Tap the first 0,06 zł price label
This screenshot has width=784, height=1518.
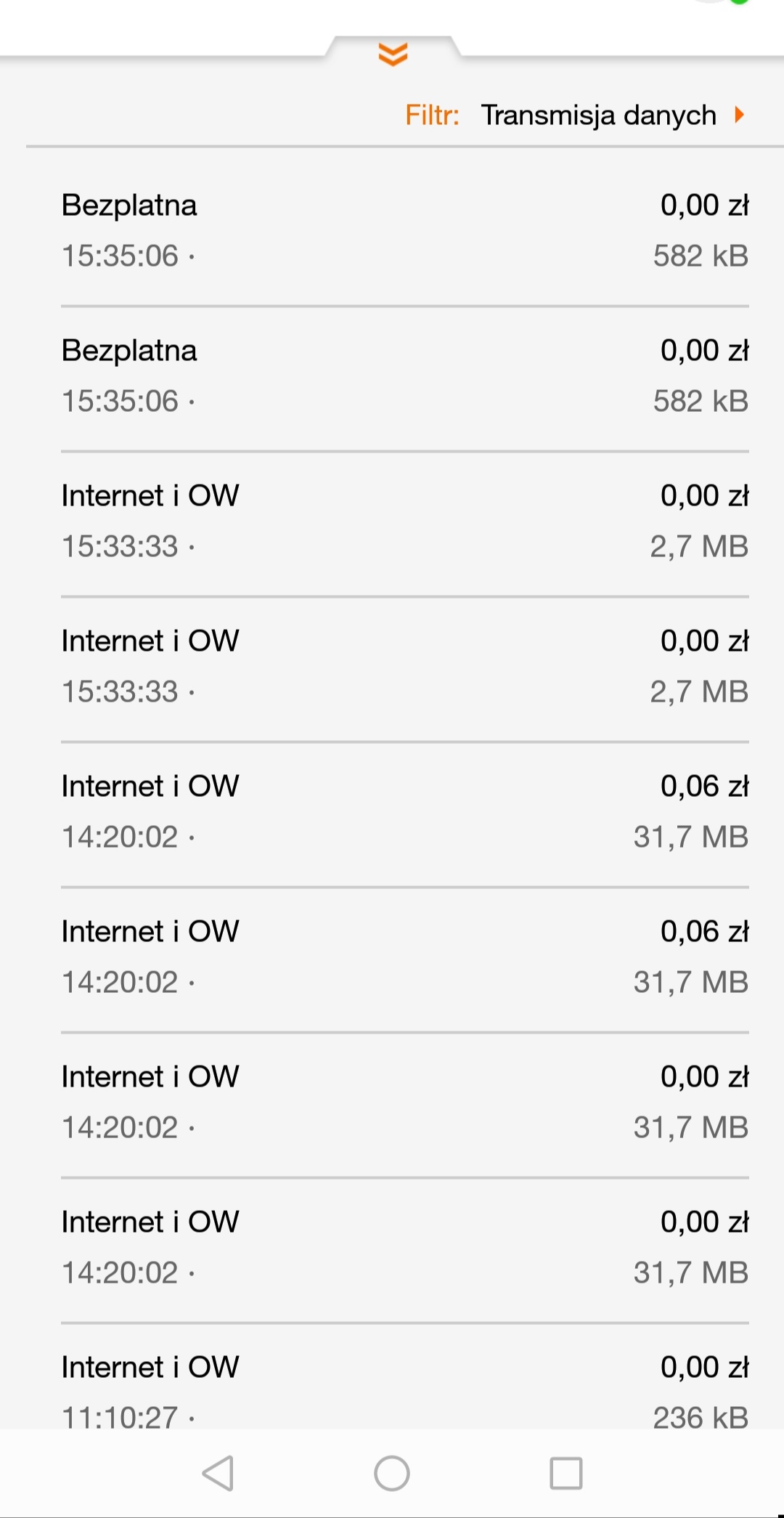tap(703, 787)
